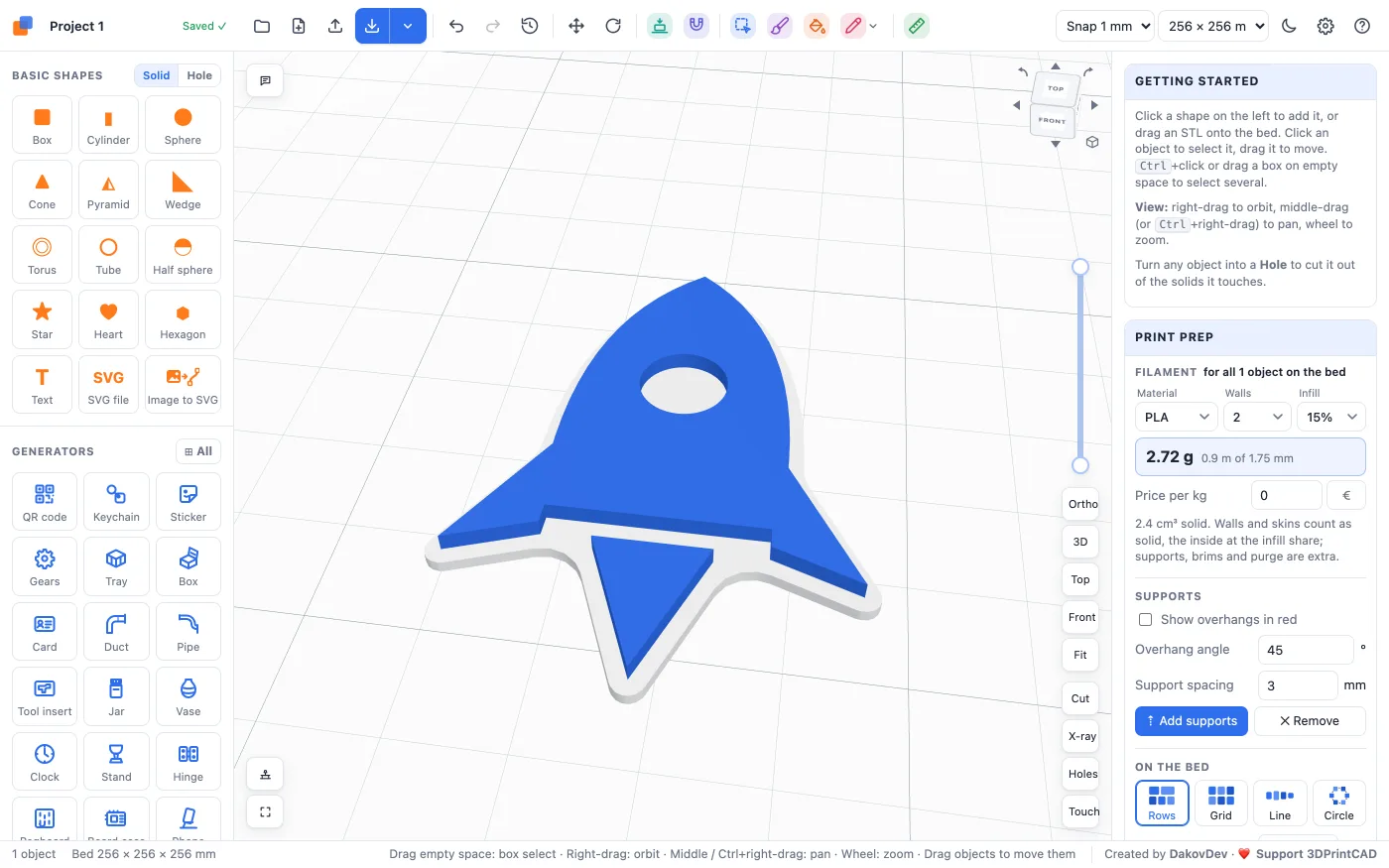Click the ruler measure tool icon
Image resolution: width=1389 pixels, height=868 pixels.
[x=917, y=26]
